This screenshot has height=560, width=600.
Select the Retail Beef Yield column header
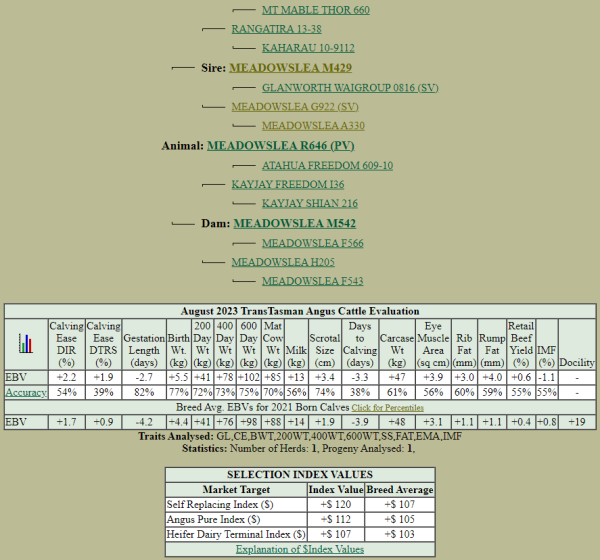point(521,344)
